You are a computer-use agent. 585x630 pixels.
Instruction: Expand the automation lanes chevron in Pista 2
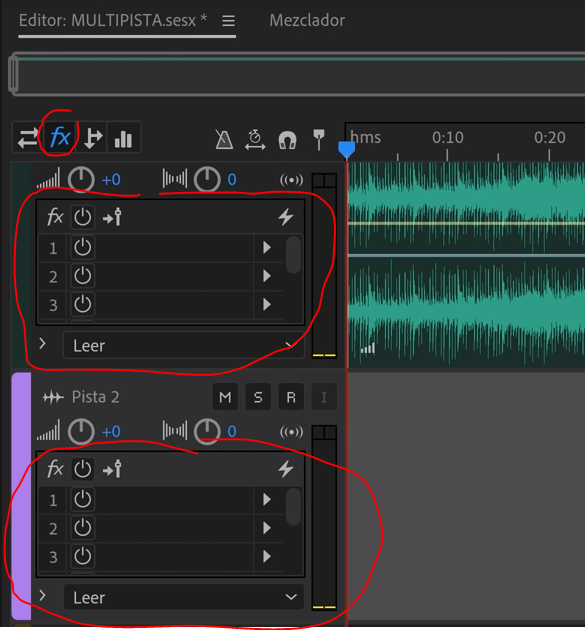43,595
